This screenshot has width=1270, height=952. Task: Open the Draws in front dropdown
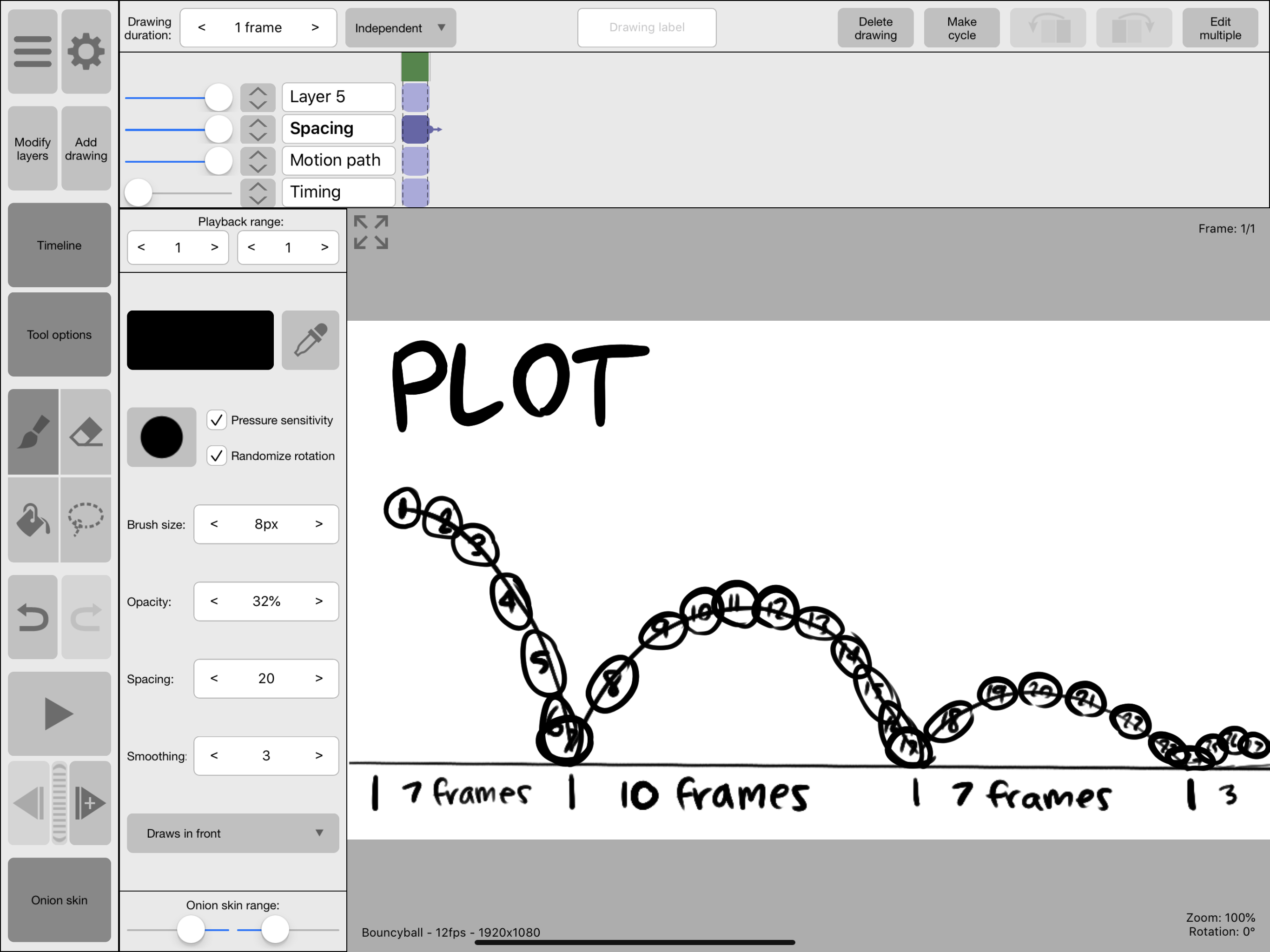[232, 833]
